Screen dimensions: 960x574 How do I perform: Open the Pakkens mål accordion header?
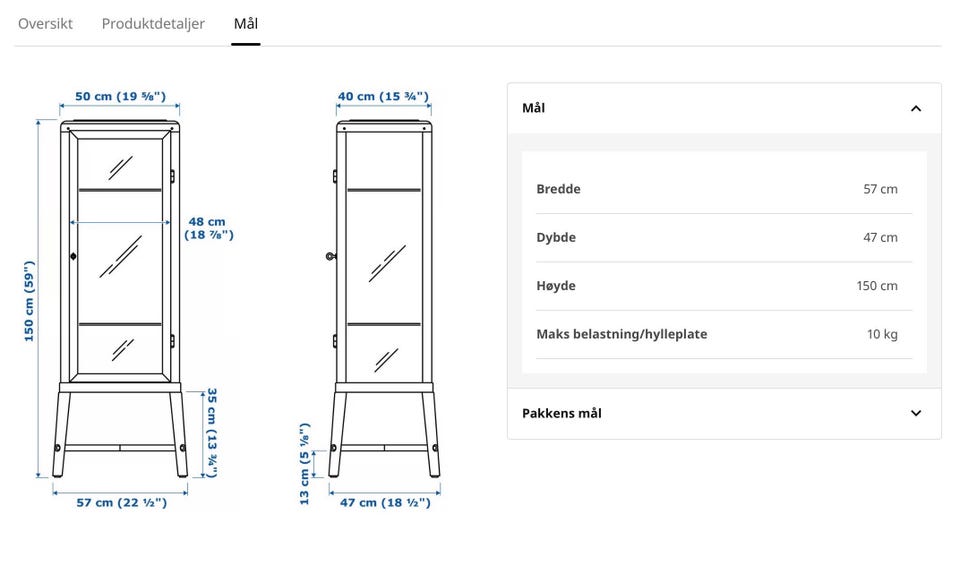coord(724,413)
